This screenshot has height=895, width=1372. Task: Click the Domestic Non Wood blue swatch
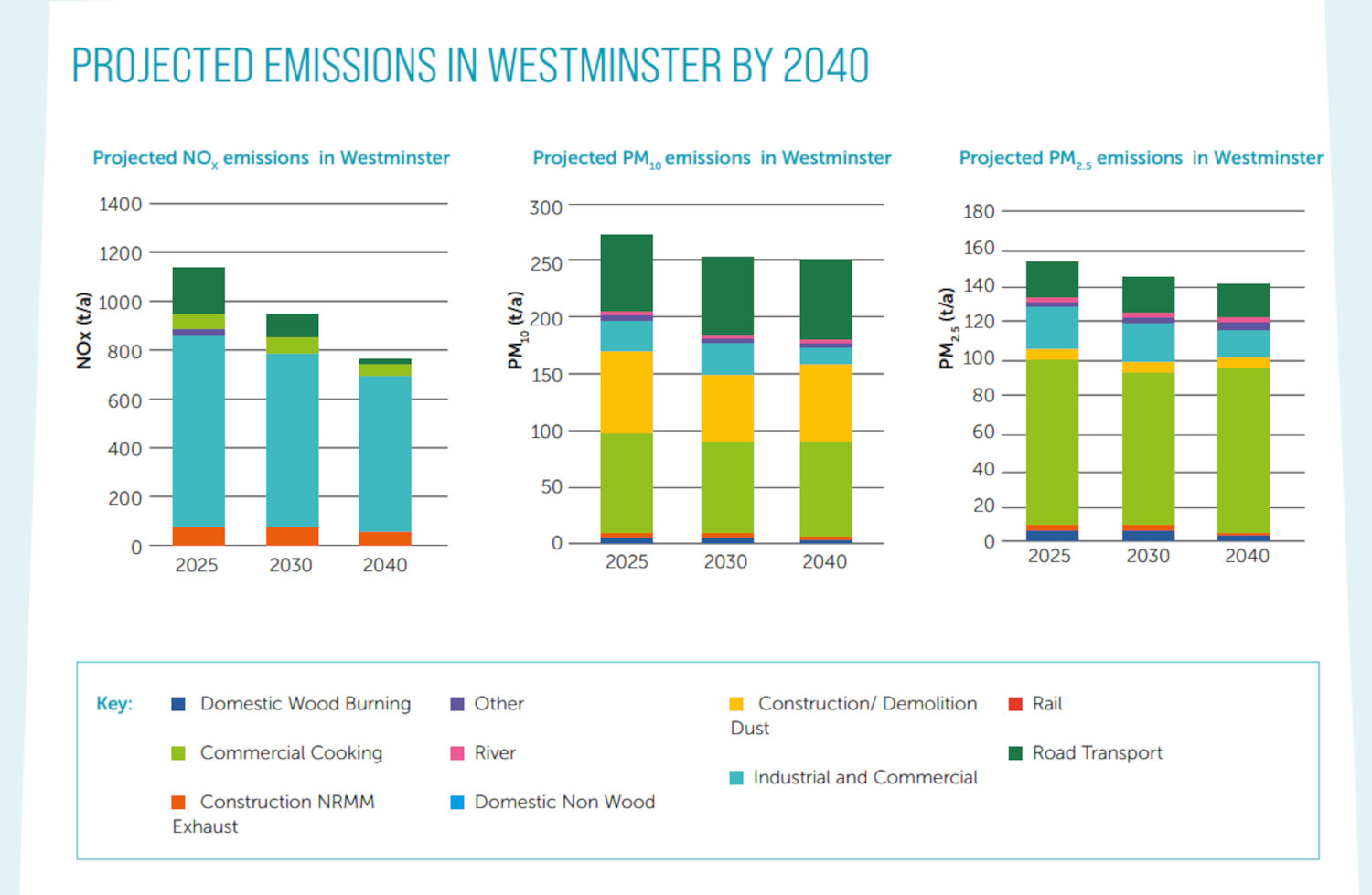[x=457, y=803]
